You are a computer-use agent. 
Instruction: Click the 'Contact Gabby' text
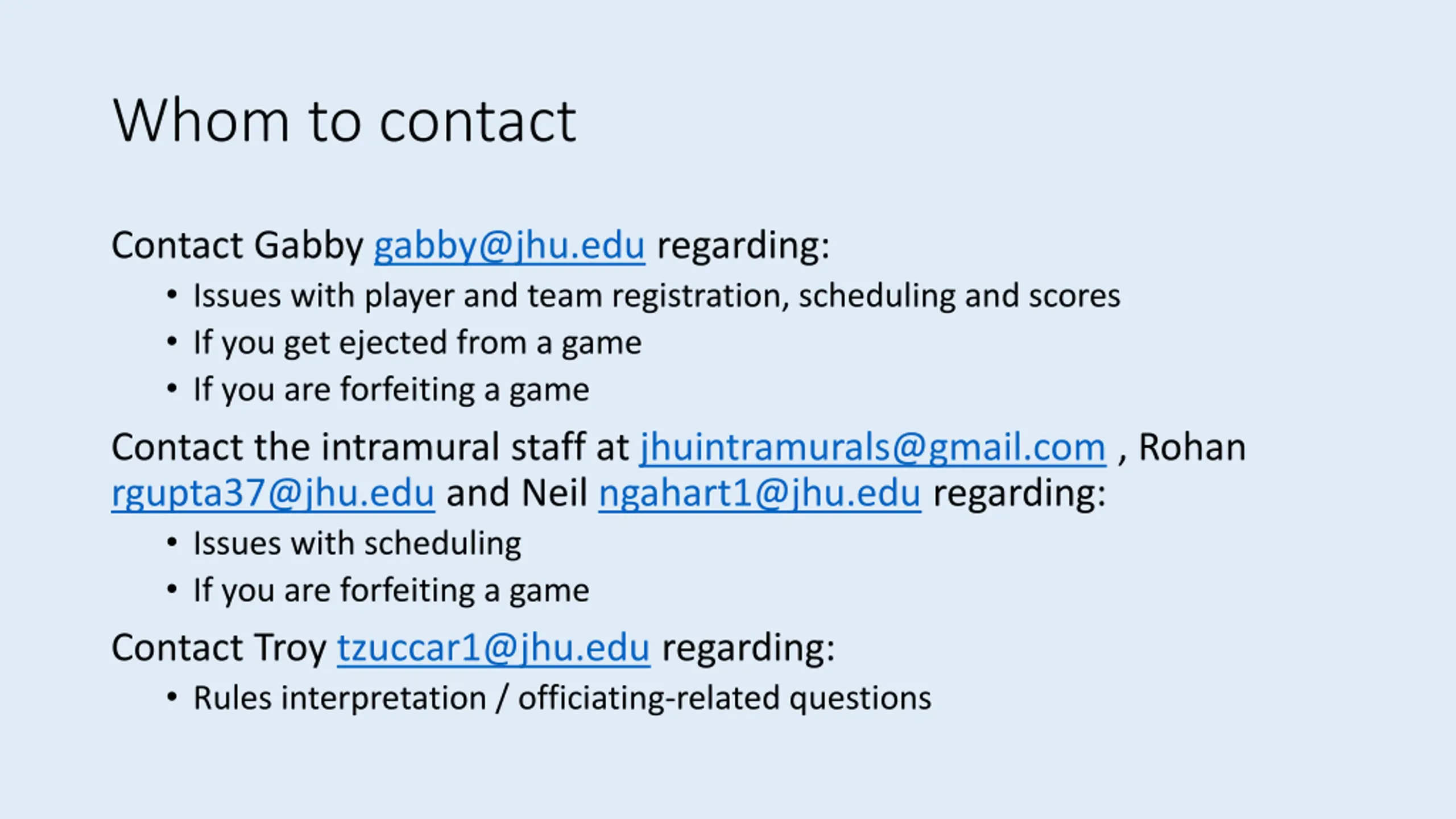coord(237,245)
